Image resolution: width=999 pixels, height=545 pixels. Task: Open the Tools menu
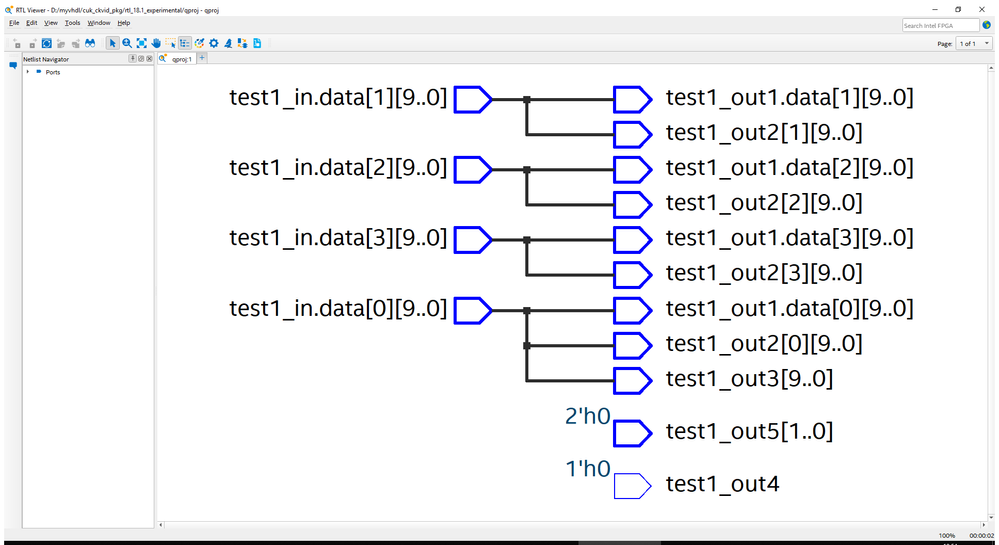[x=73, y=22]
